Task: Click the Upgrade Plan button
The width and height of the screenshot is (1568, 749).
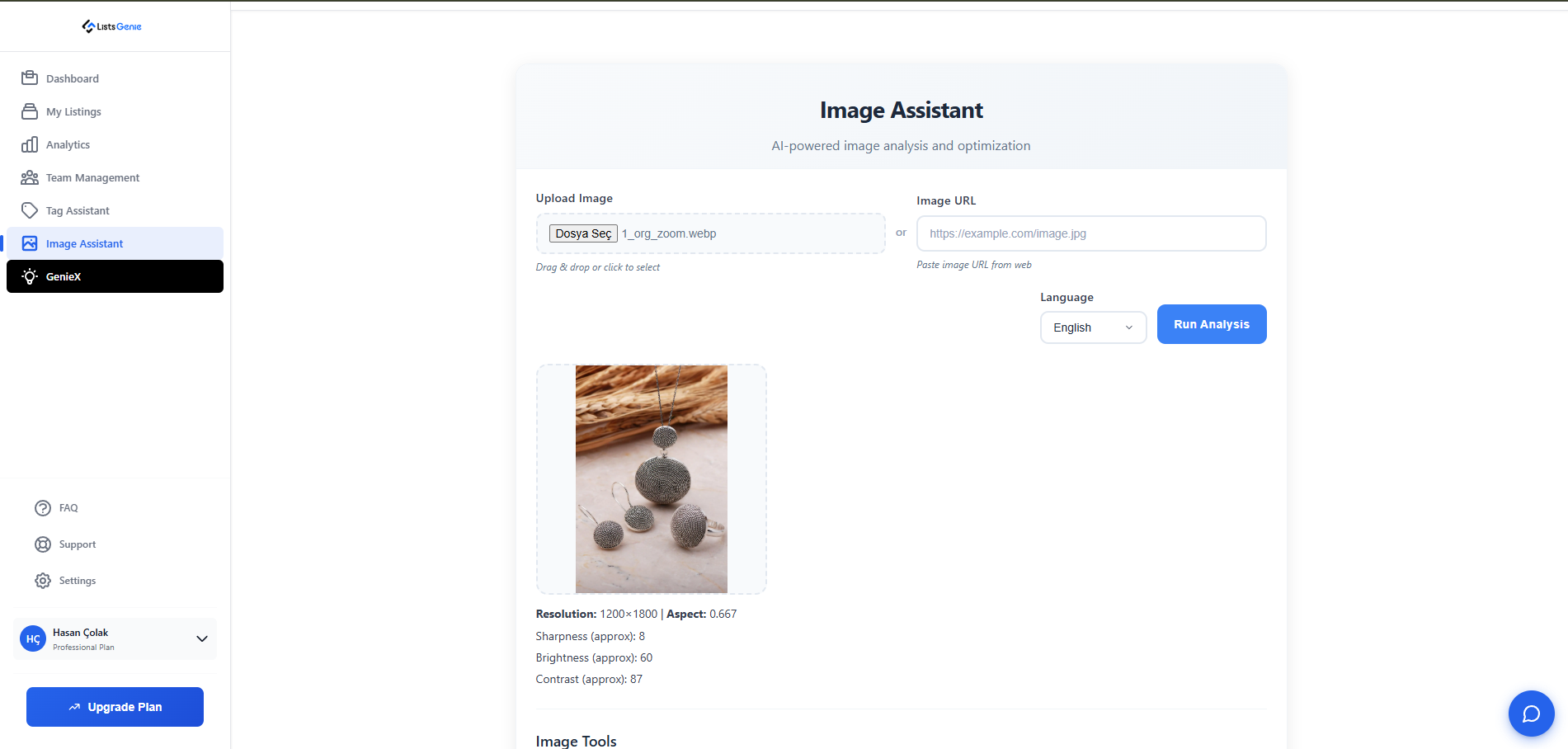Action: click(115, 707)
